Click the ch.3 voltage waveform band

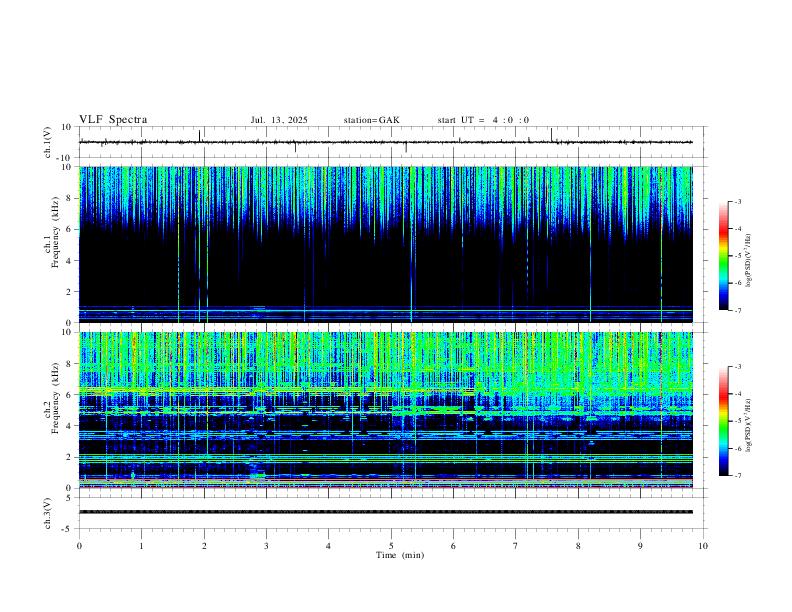tap(385, 512)
